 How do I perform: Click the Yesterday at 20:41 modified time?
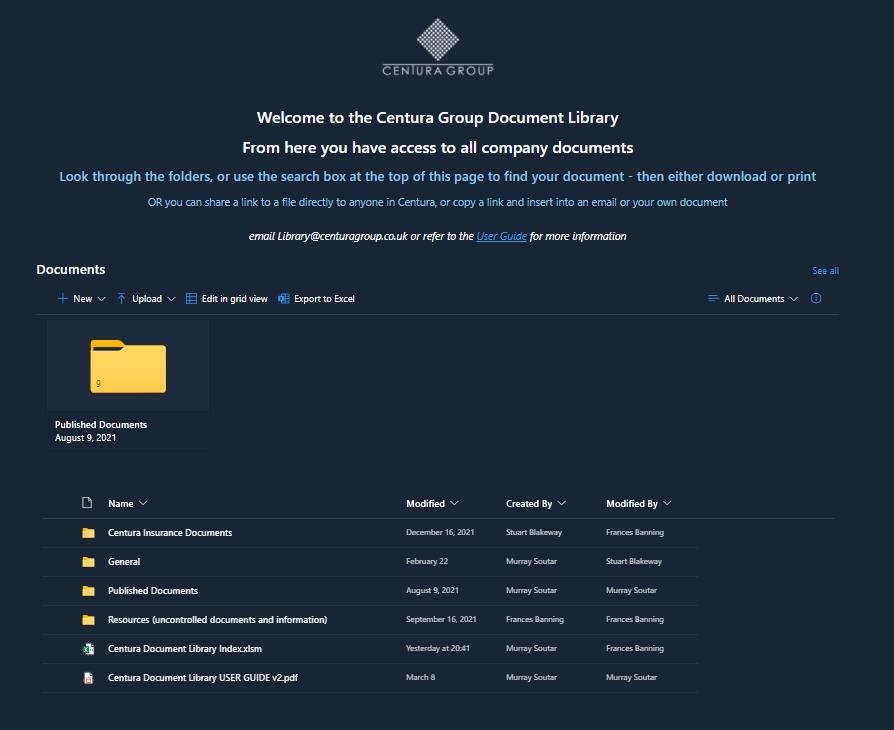[438, 648]
